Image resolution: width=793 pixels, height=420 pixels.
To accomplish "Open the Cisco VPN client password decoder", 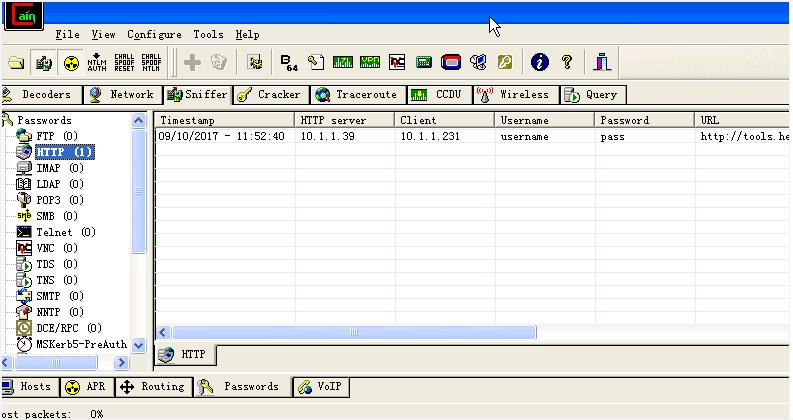I will (370, 63).
